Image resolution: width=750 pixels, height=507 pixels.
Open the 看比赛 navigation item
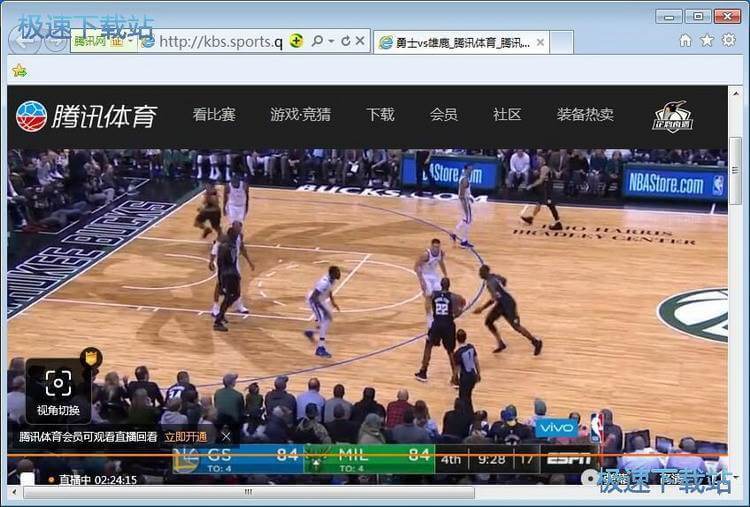point(214,115)
